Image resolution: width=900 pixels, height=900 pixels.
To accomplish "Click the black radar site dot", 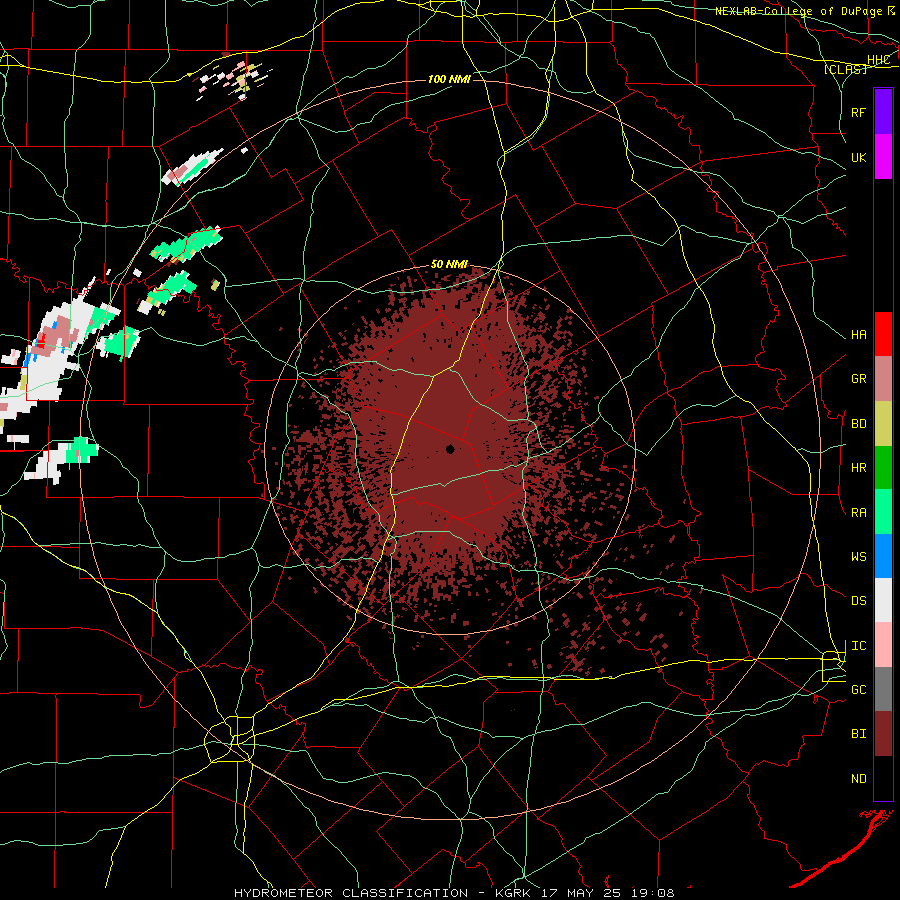I will pos(450,449).
